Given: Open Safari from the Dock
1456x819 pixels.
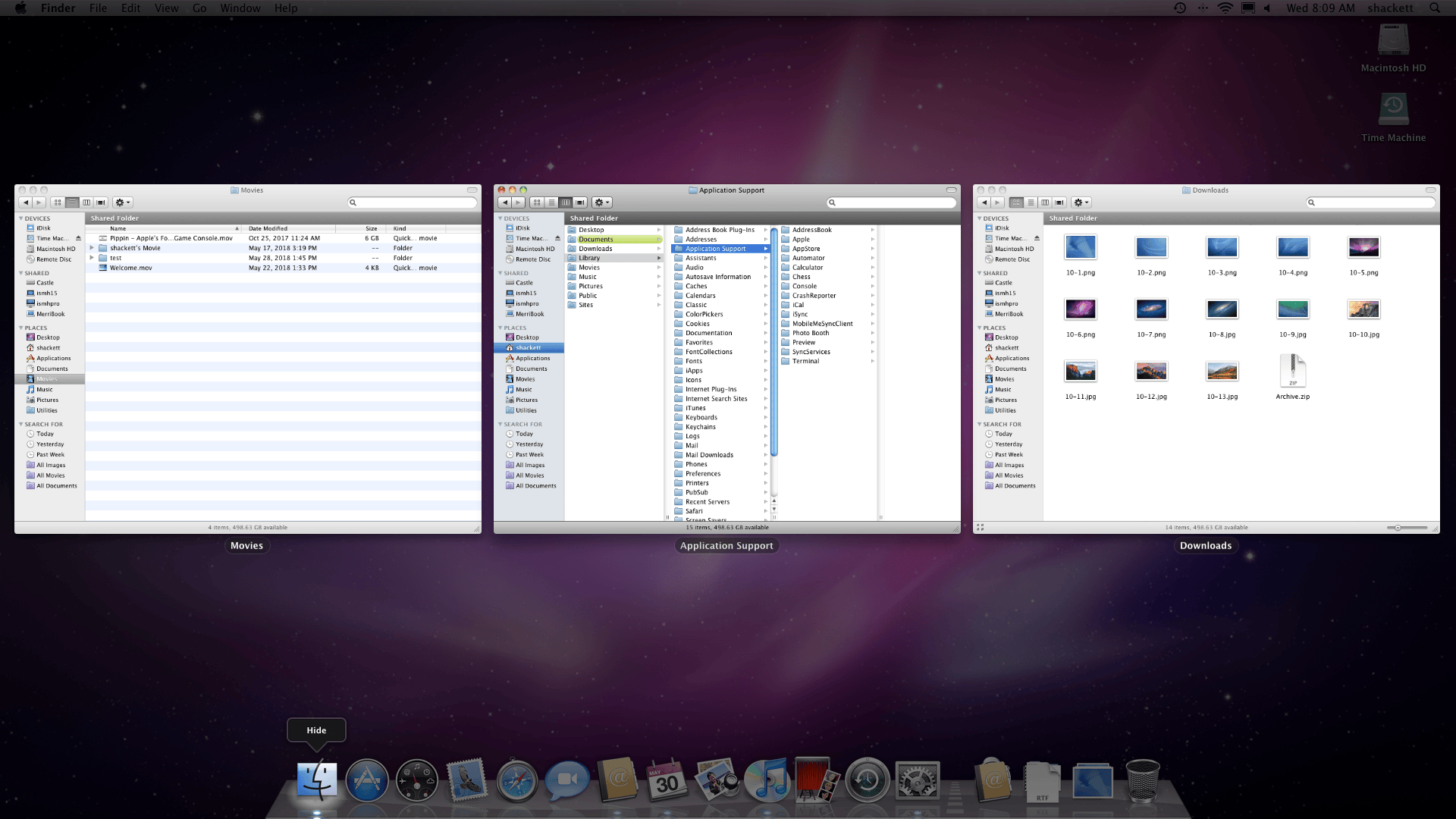Looking at the screenshot, I should pos(517,780).
